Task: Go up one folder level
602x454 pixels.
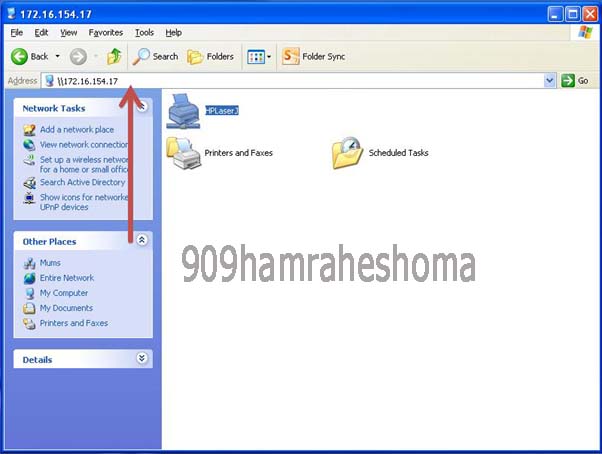Action: coord(114,56)
